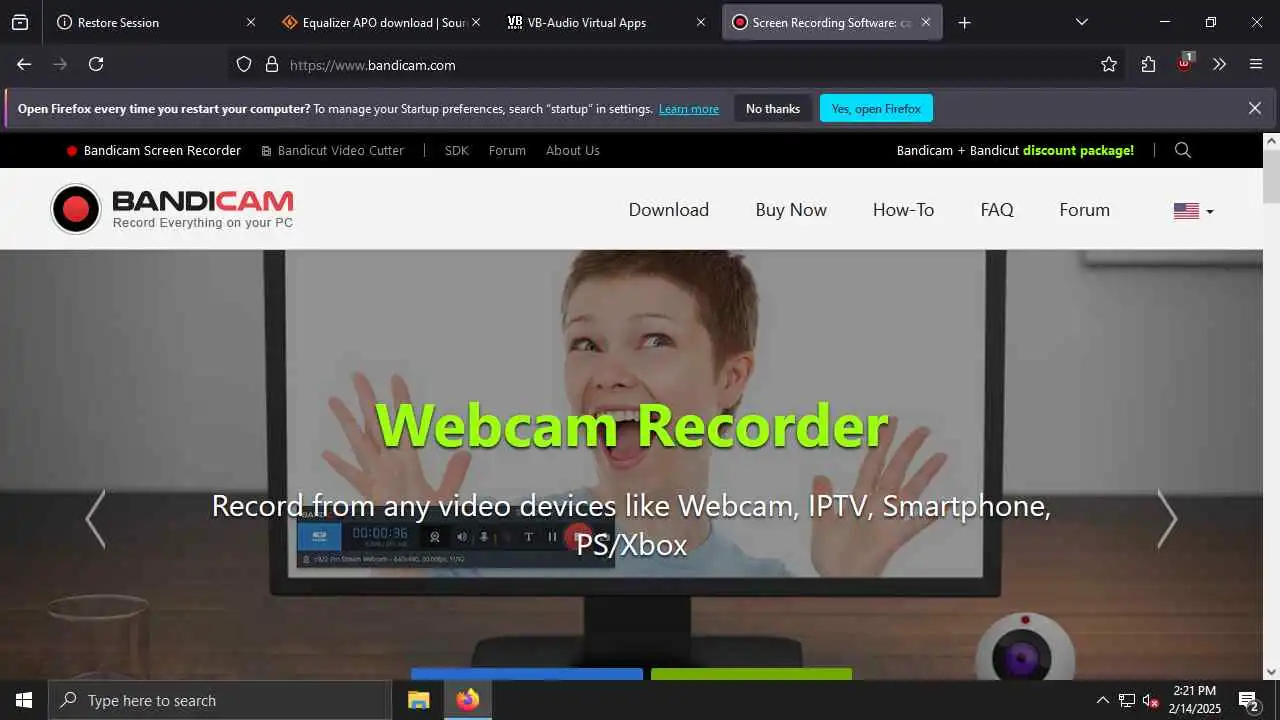Show next slide with right arrow

[1167, 519]
